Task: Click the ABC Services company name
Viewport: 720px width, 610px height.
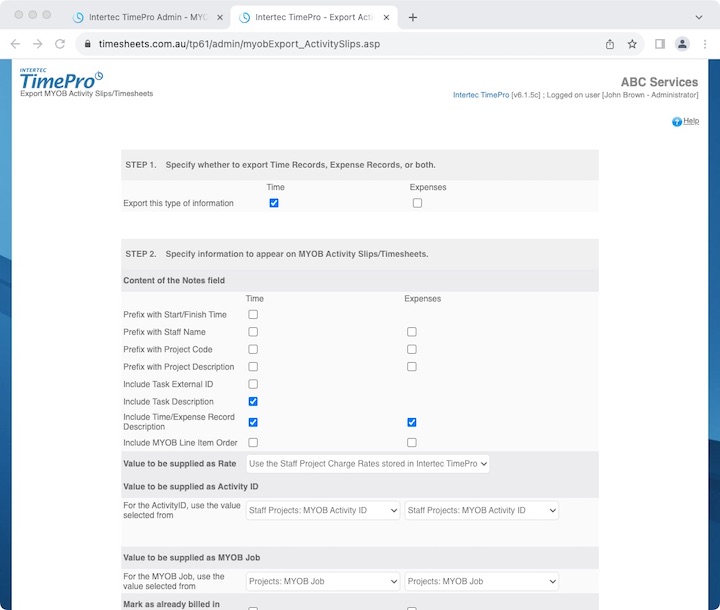Action: tap(659, 82)
